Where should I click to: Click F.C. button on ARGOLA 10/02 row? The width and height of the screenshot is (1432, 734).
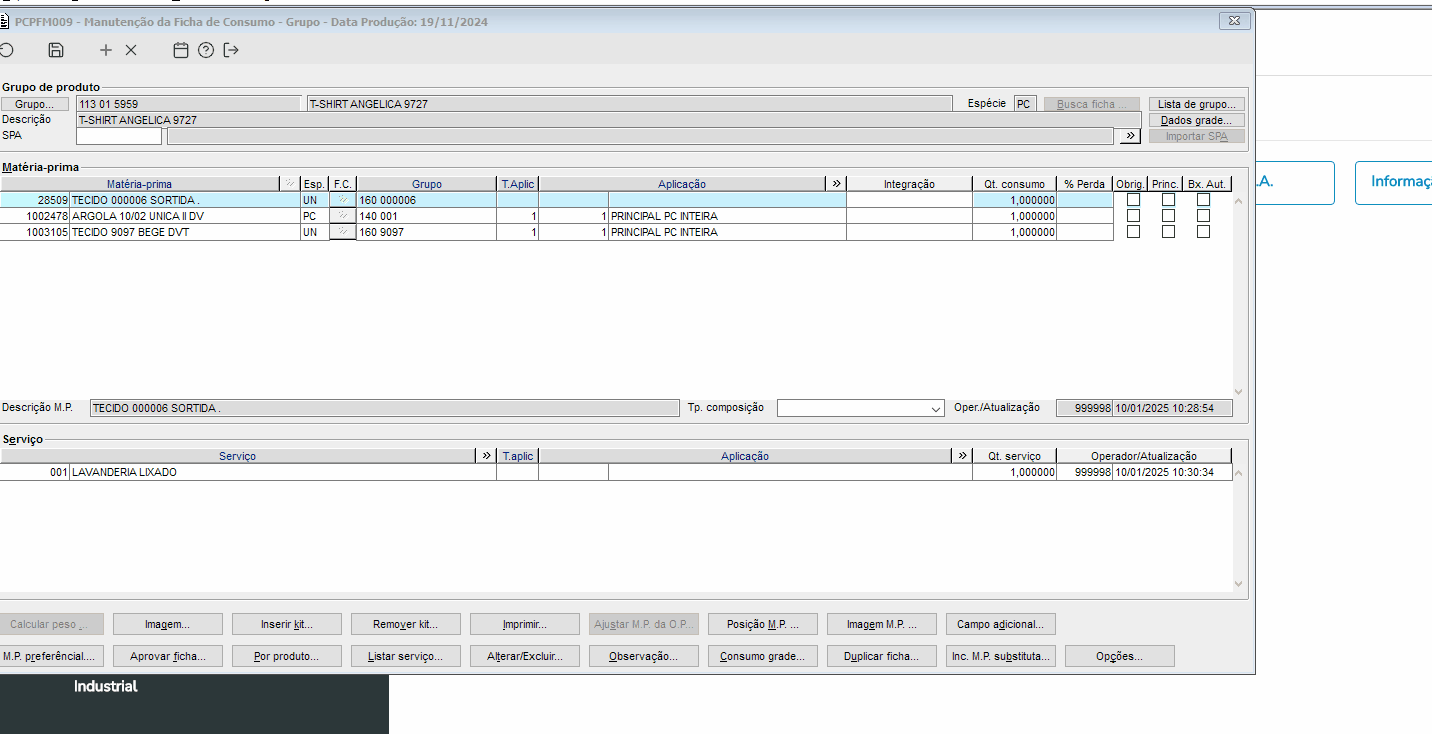[x=343, y=216]
